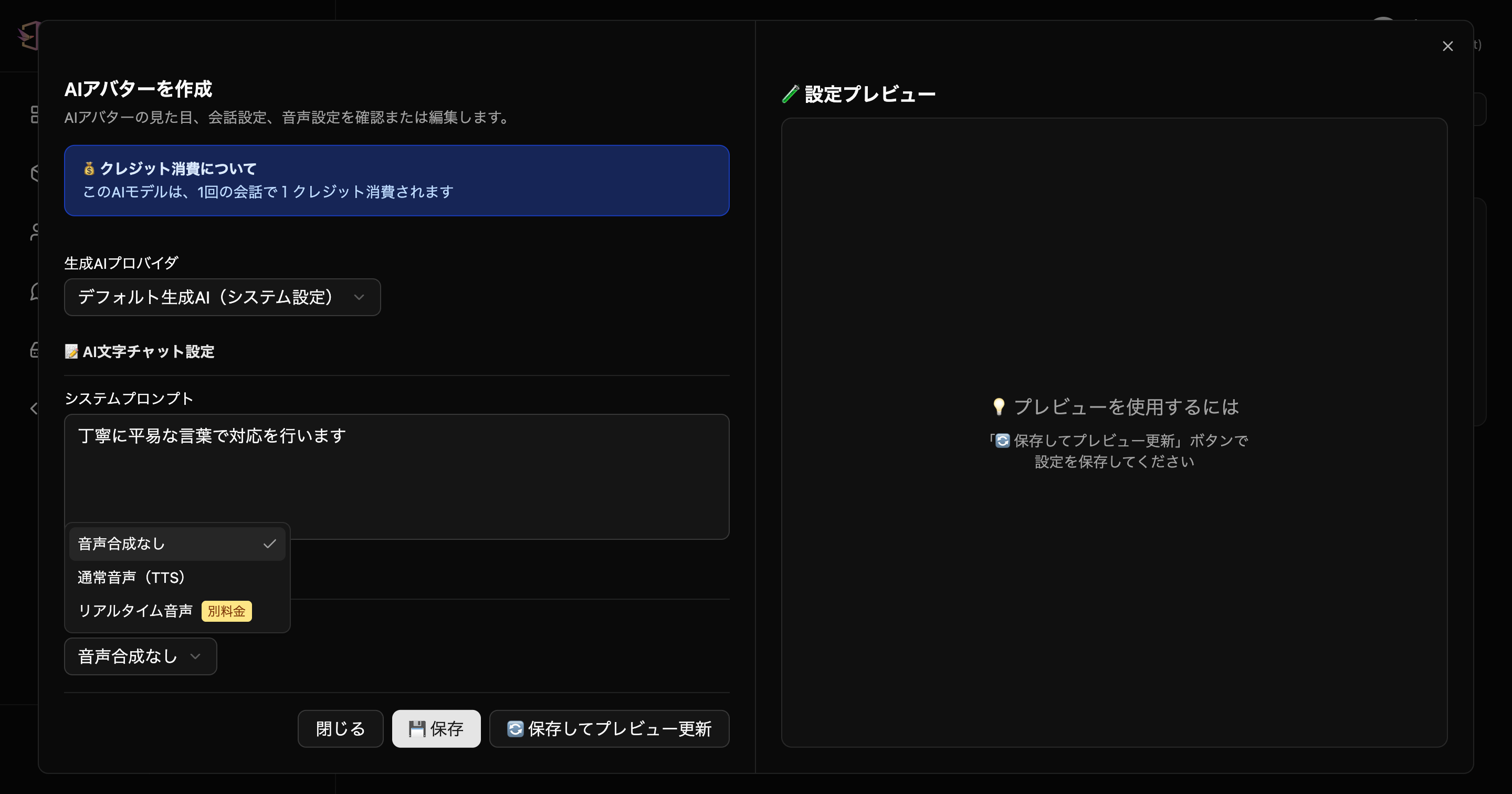
Task: Click the app logo behind the dialog
Action: point(28,36)
